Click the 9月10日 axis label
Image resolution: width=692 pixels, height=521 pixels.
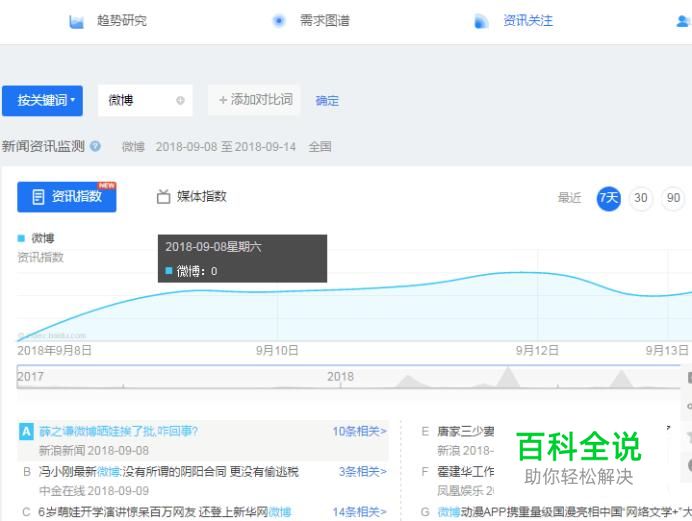tap(277, 350)
